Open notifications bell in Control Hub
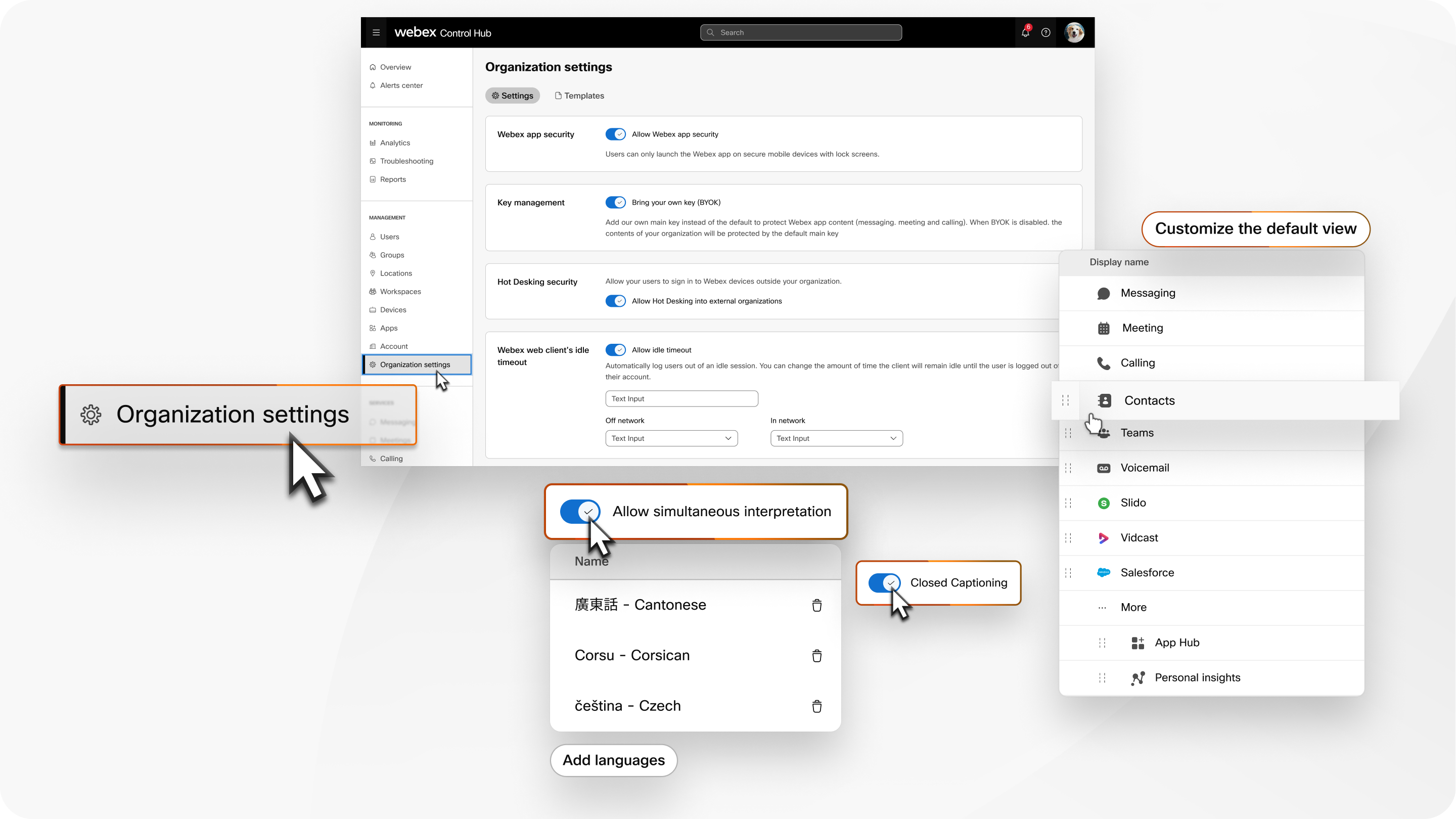The height and width of the screenshot is (819, 1456). [x=1025, y=32]
